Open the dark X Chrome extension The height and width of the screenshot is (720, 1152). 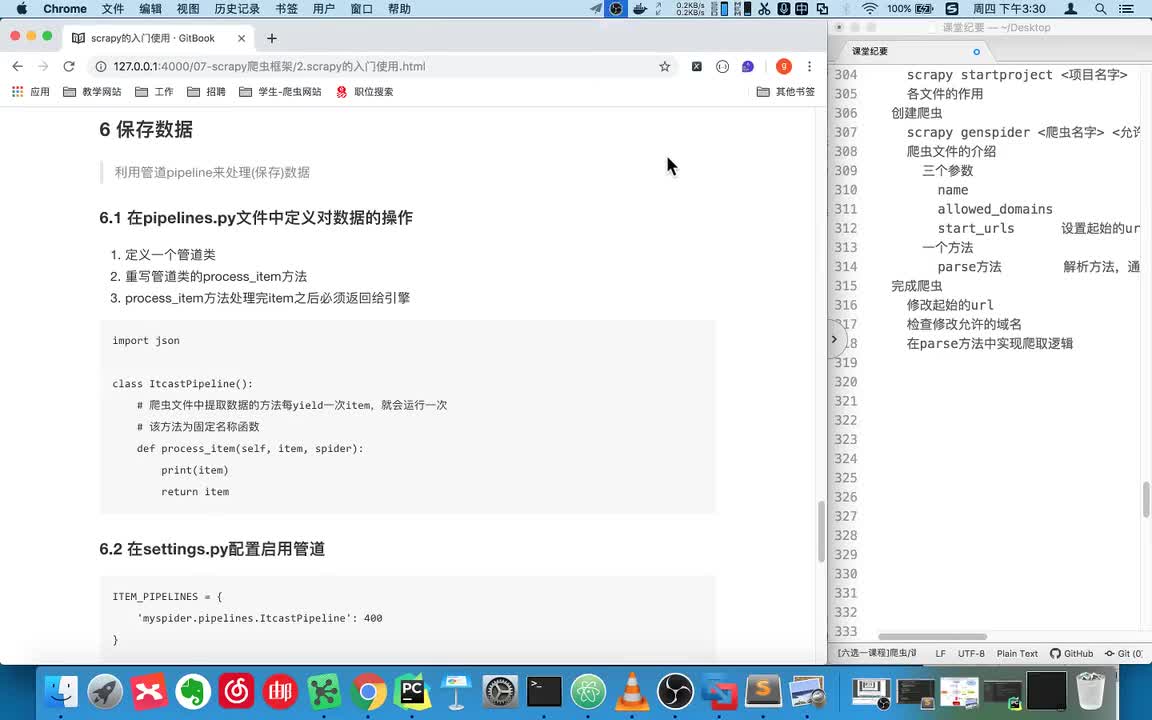coord(696,66)
